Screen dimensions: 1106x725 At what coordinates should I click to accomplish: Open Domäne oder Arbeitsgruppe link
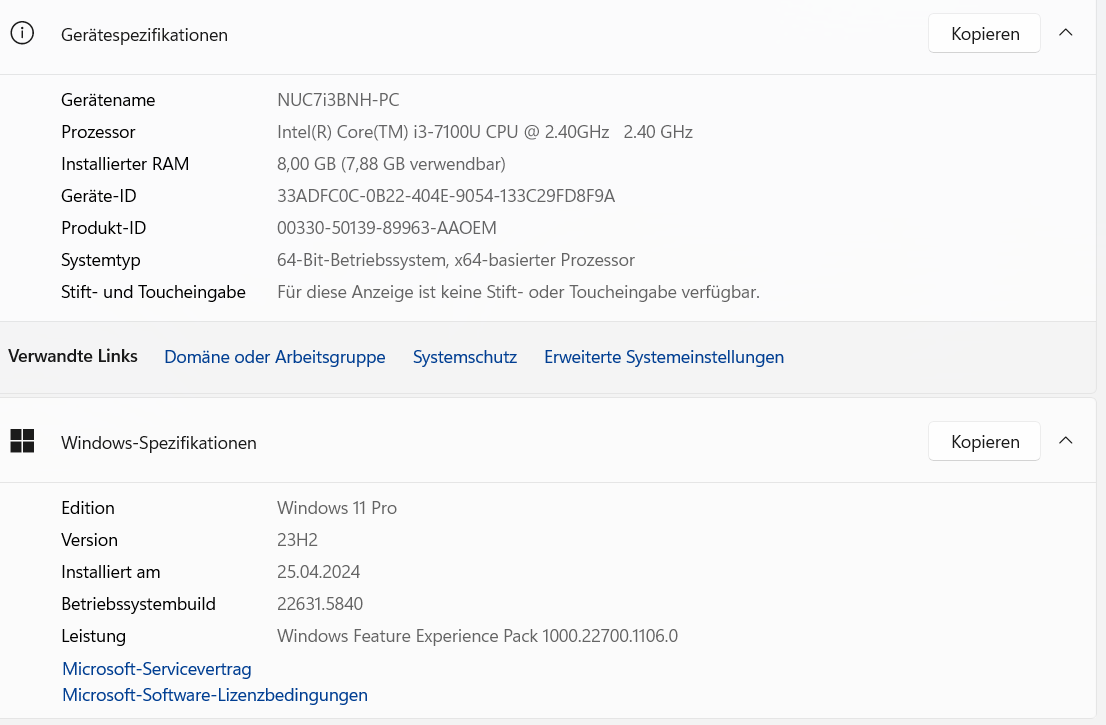(x=274, y=357)
